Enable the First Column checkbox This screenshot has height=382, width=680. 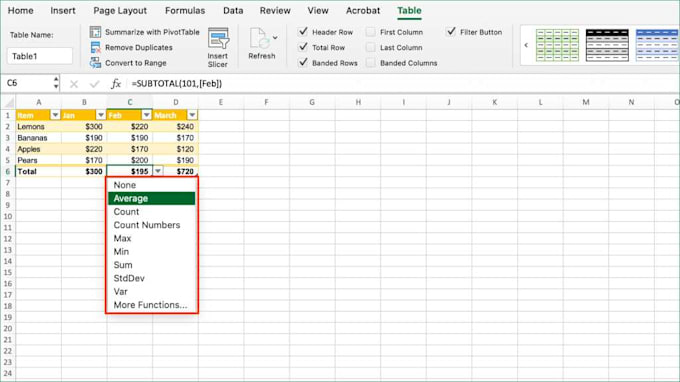click(371, 32)
